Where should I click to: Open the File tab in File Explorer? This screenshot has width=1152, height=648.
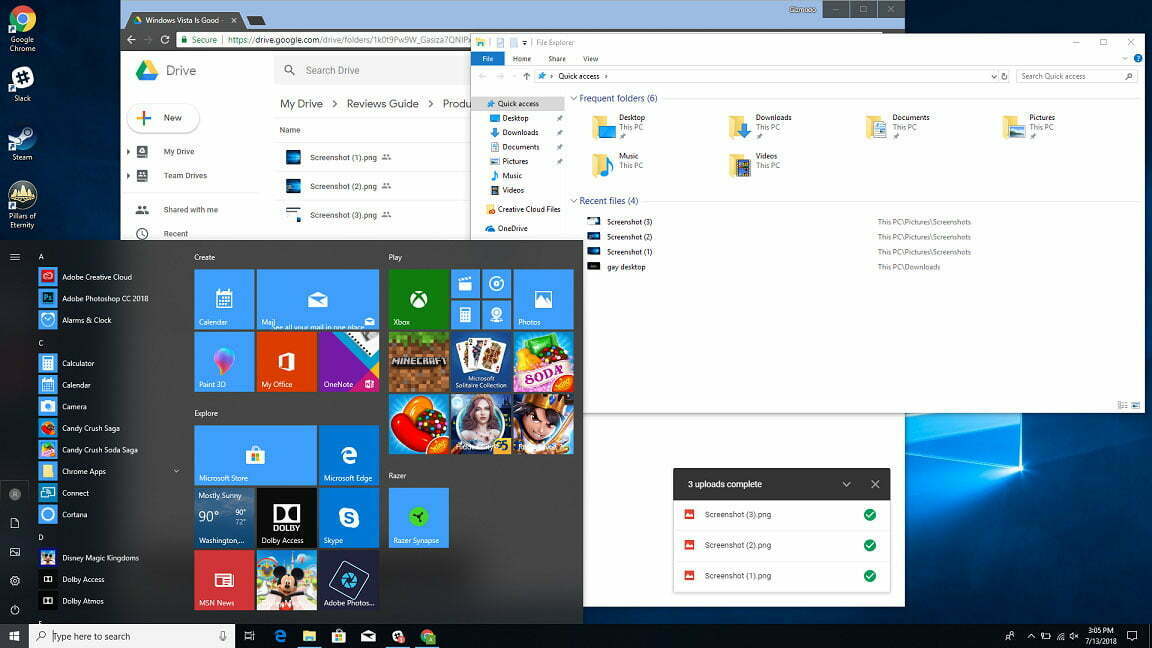click(x=488, y=59)
